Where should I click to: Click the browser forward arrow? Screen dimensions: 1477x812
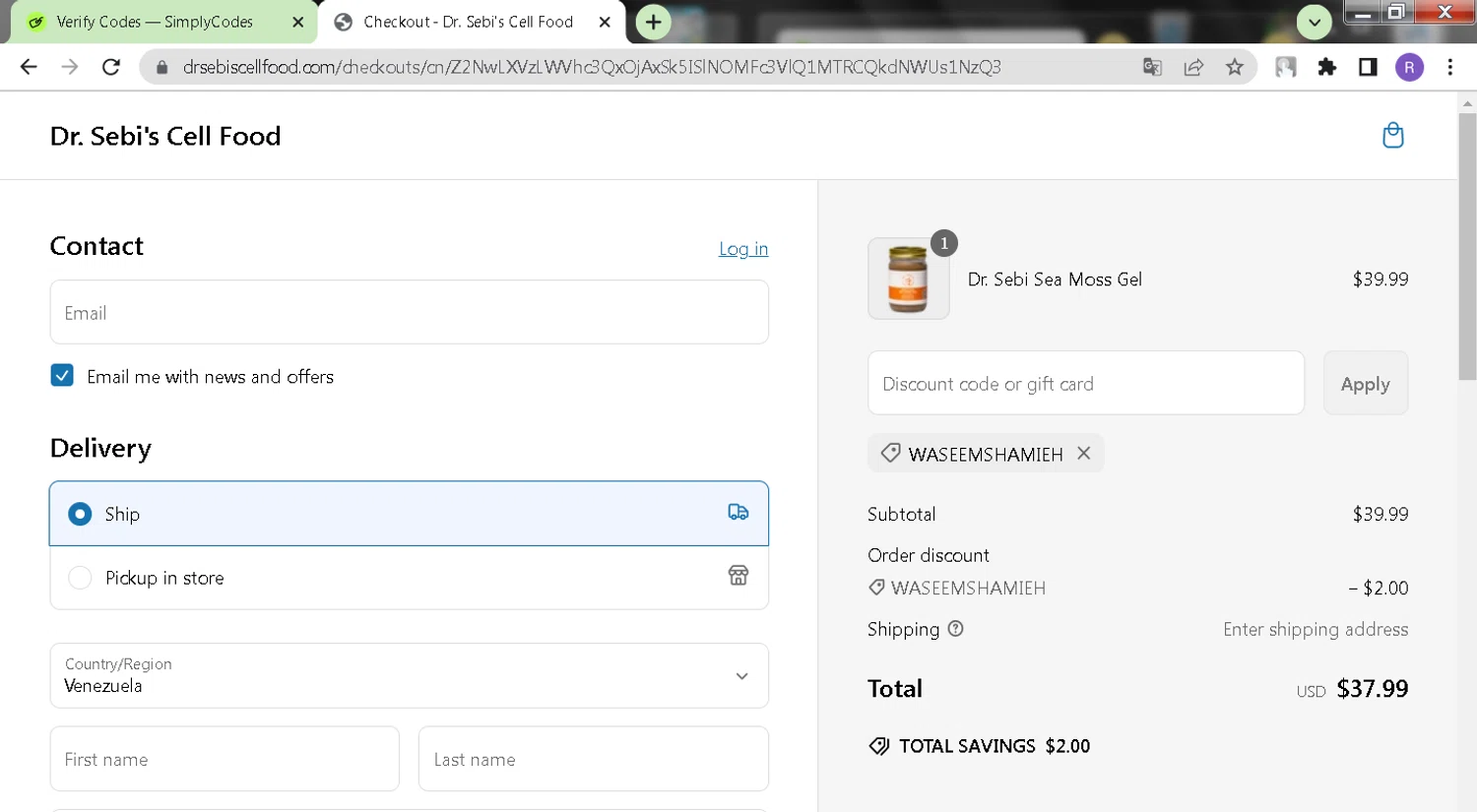[x=70, y=67]
